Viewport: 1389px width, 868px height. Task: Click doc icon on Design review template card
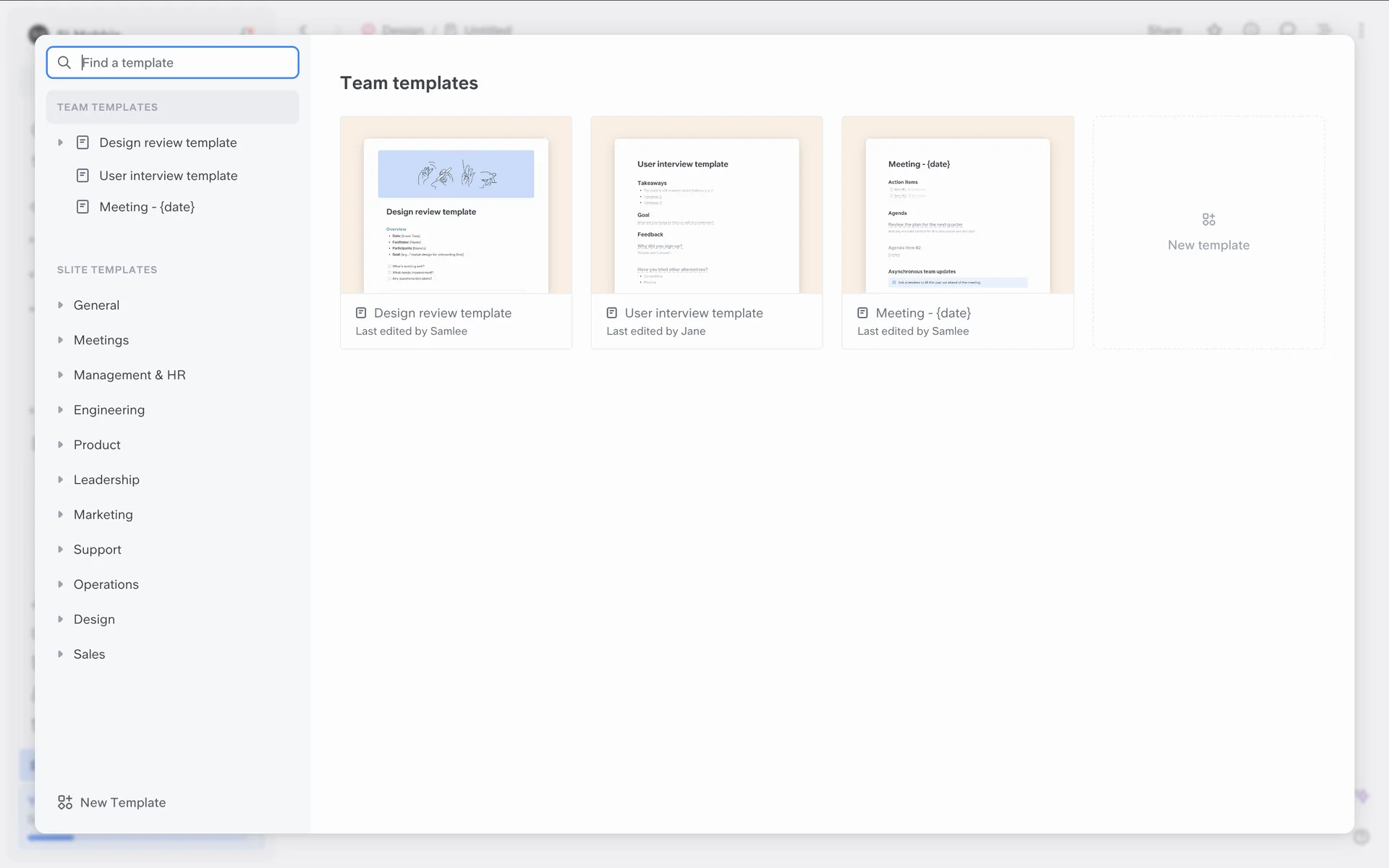coord(361,313)
